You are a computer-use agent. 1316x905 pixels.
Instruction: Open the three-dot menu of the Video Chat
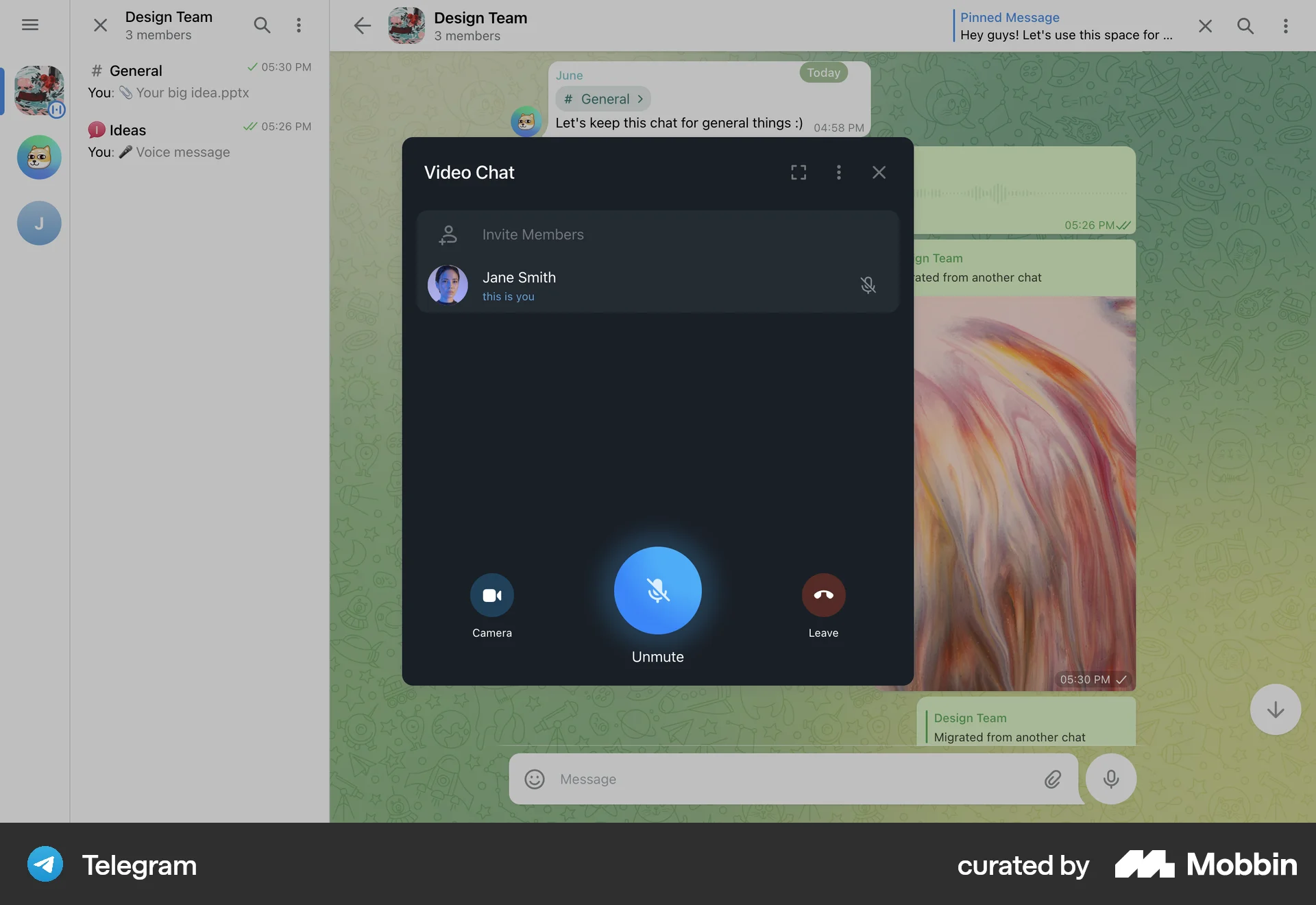838,172
